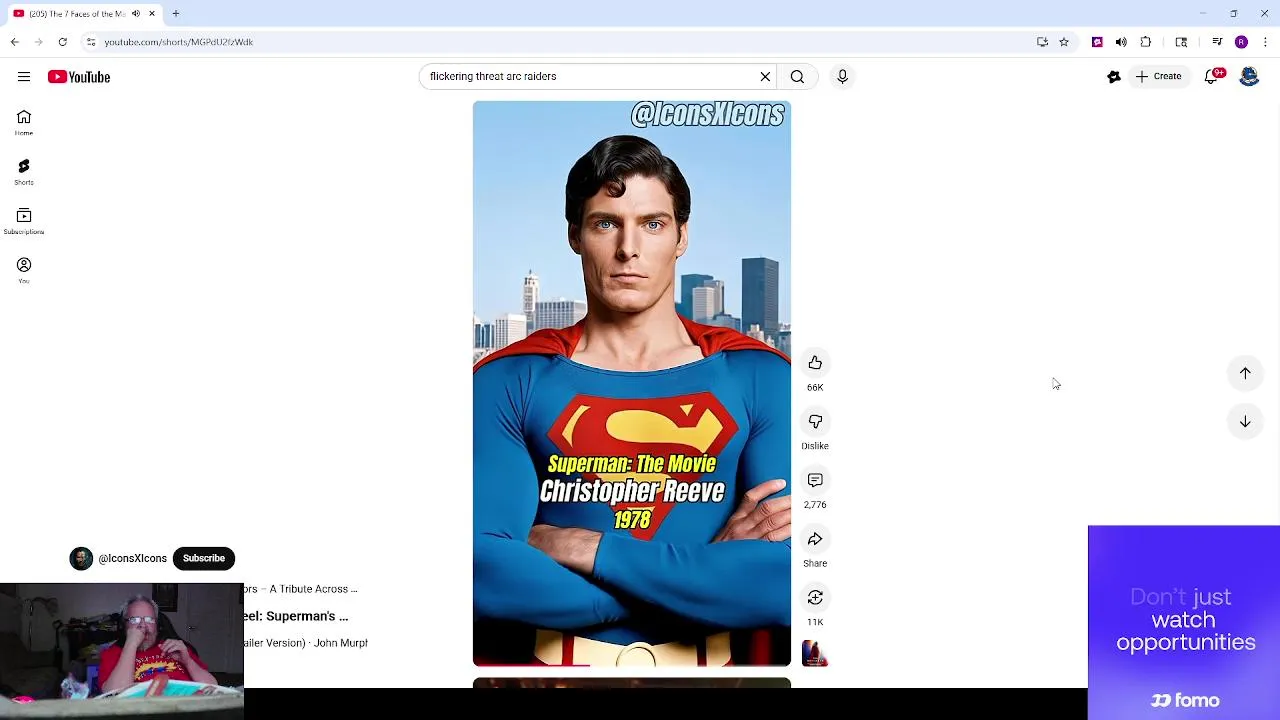The image size is (1280, 720).
Task: Open Shorts in the left sidebar
Action: [x=24, y=172]
